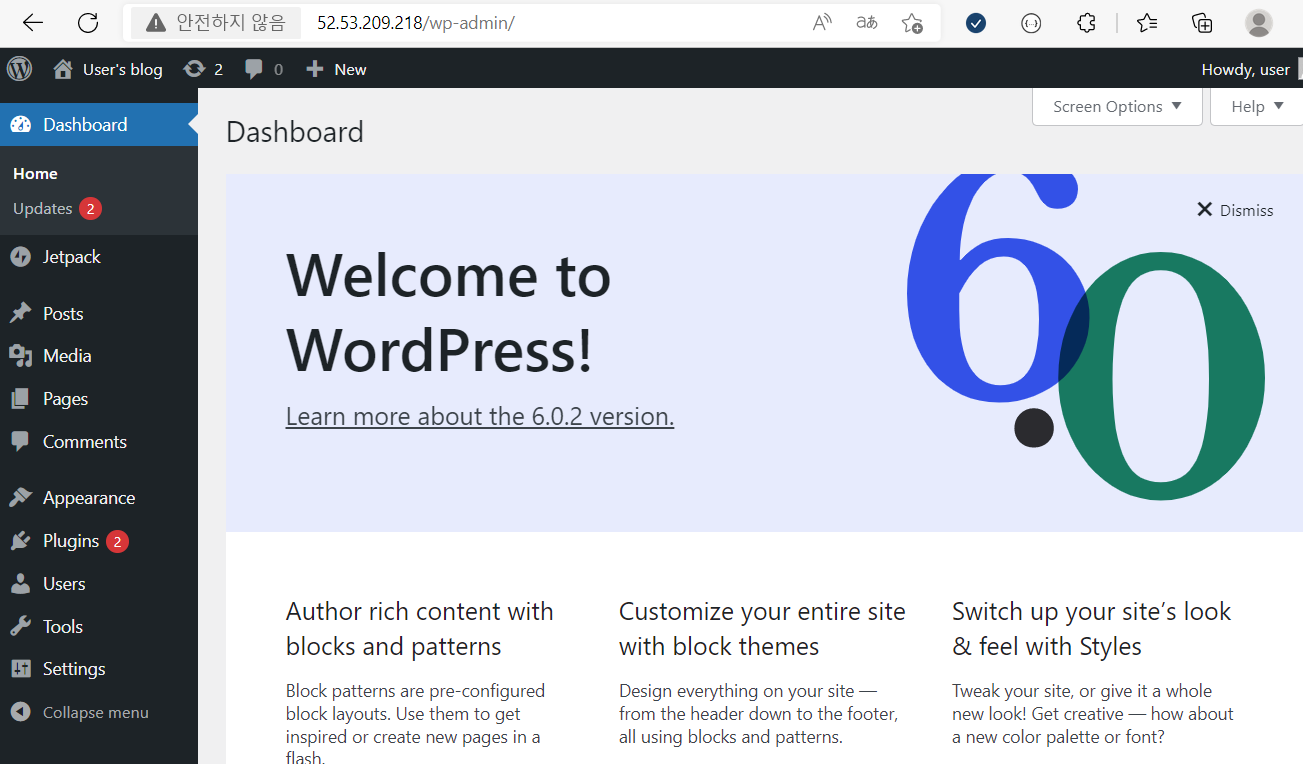This screenshot has width=1303, height=764.
Task: Expand the Help dropdown tab
Action: point(1257,106)
